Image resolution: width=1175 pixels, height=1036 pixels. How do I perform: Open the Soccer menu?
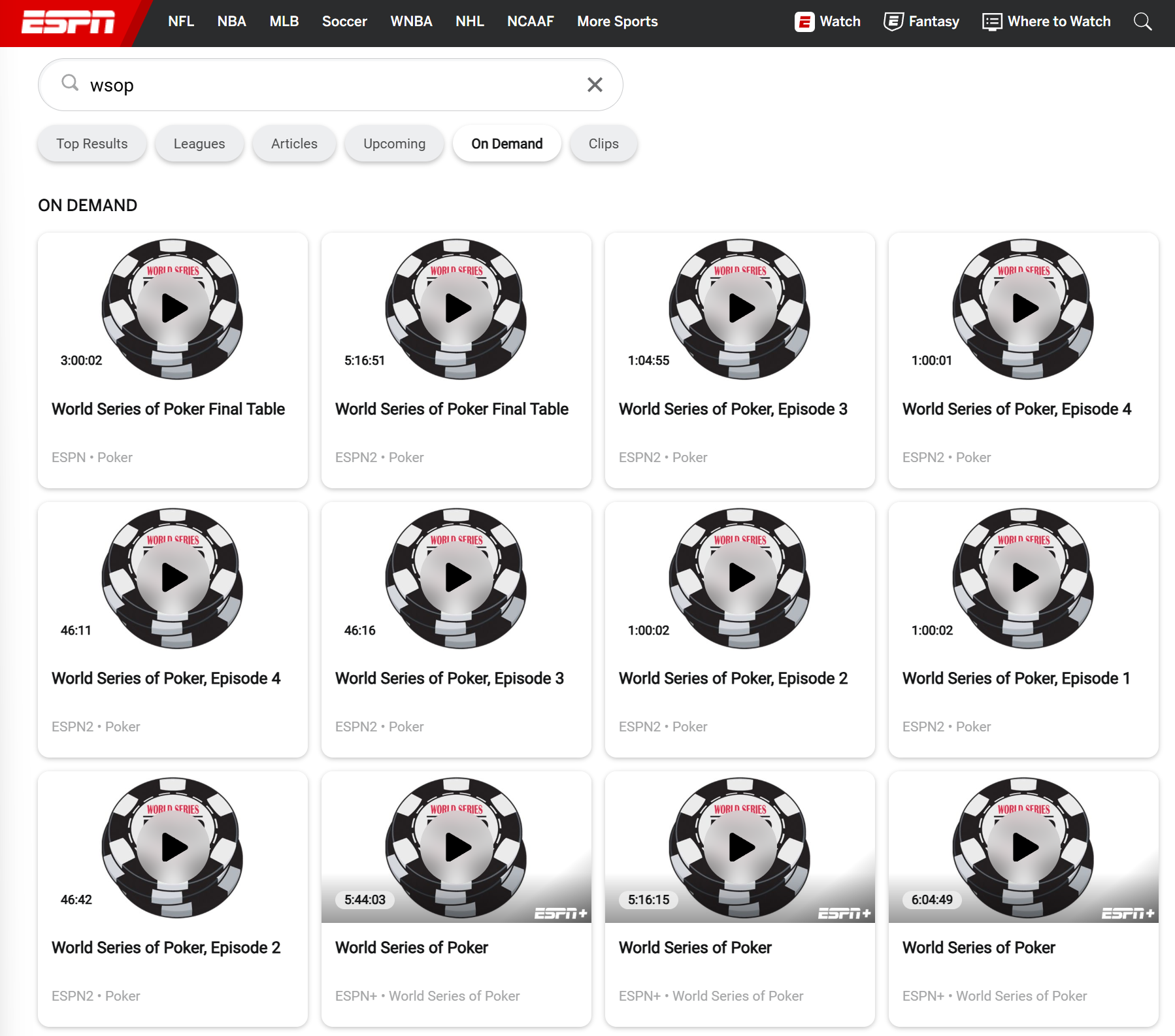tap(344, 22)
